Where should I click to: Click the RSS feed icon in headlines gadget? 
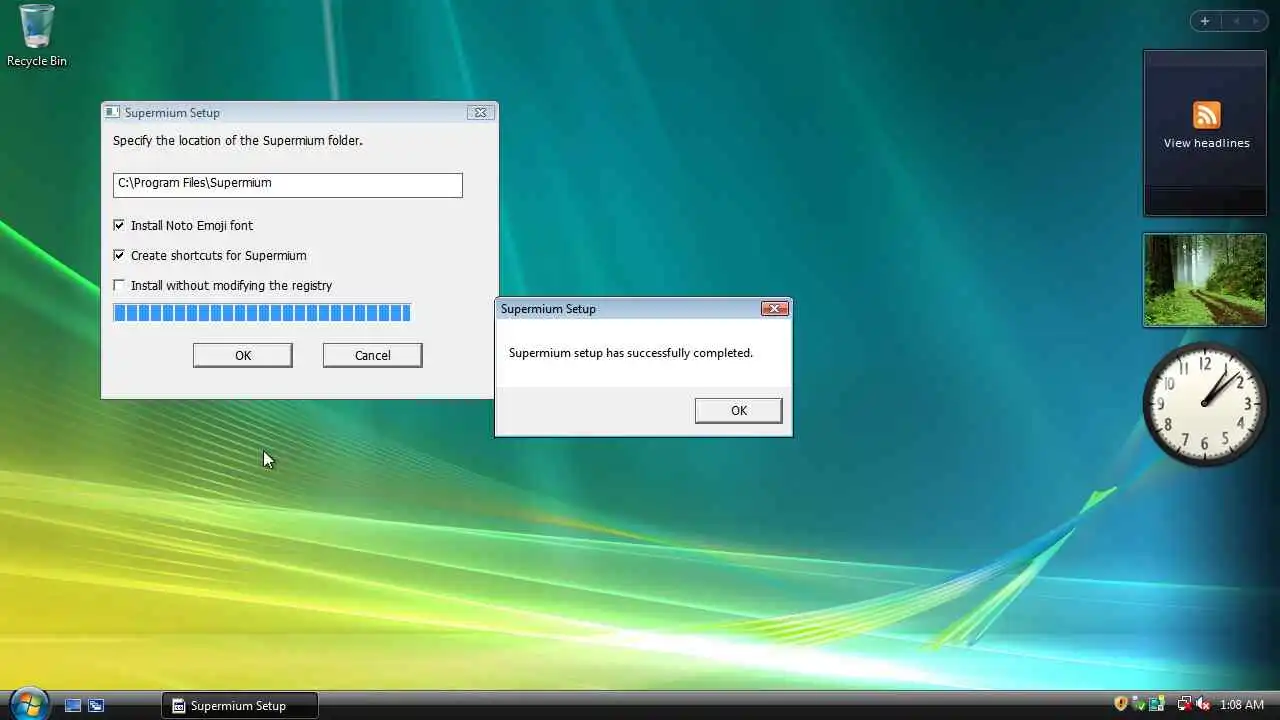[1206, 115]
